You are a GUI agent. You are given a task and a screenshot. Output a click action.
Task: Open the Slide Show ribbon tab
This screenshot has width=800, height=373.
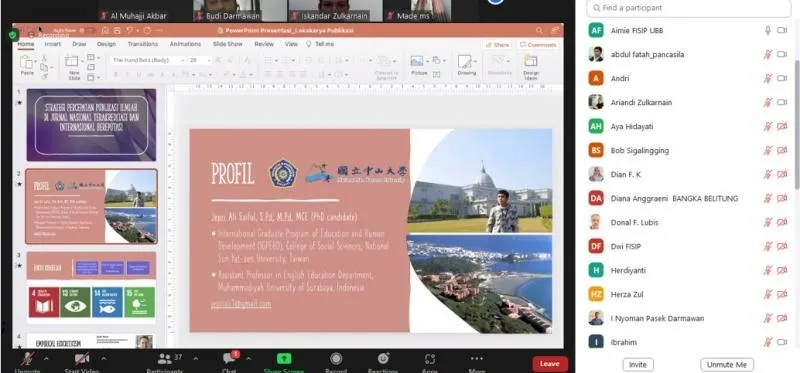click(x=228, y=44)
